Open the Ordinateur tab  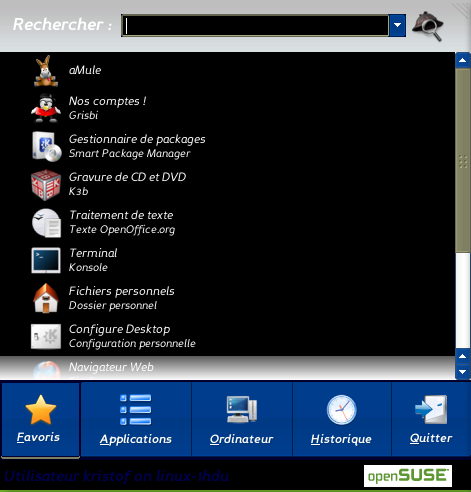click(x=242, y=419)
